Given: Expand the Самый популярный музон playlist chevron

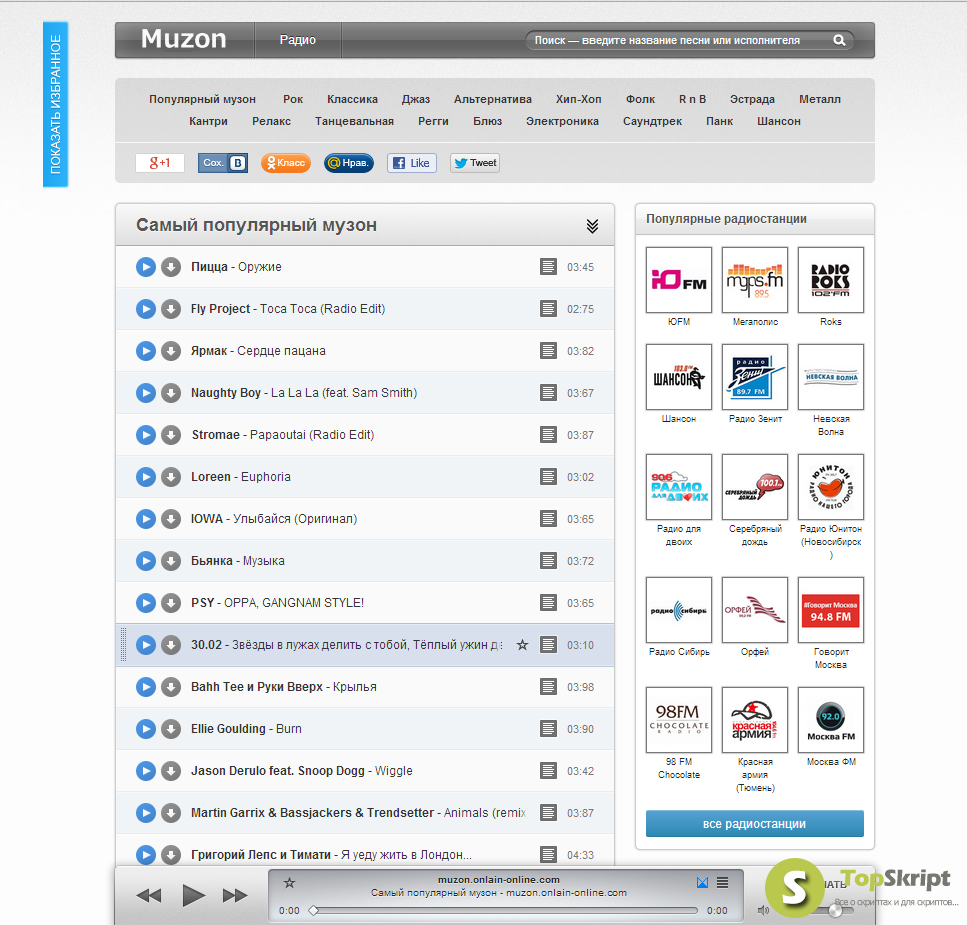Looking at the screenshot, I should pos(592,226).
